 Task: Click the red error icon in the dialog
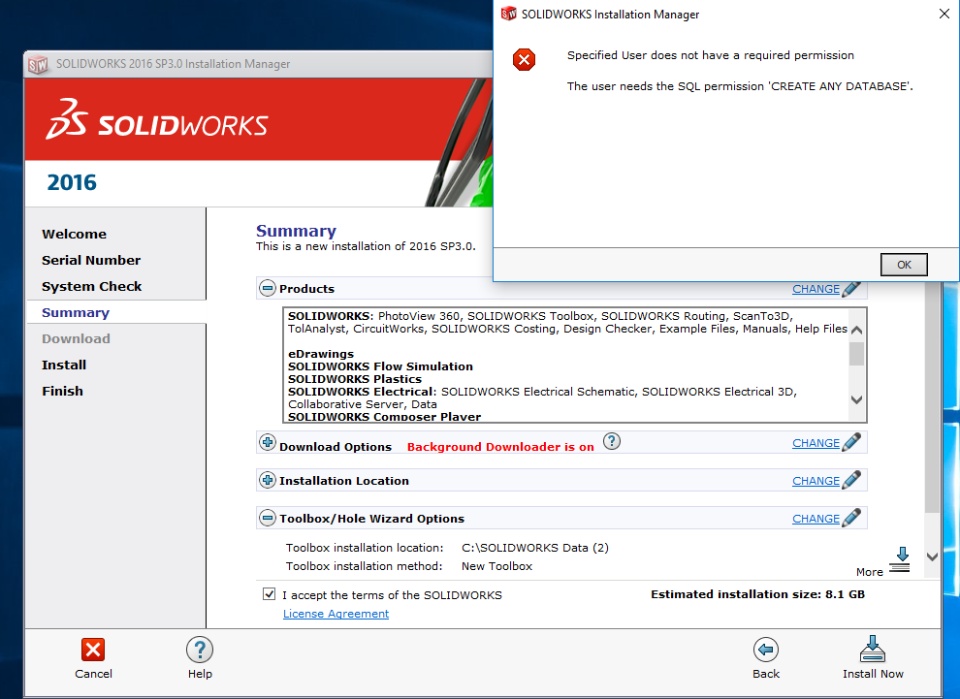[x=524, y=60]
